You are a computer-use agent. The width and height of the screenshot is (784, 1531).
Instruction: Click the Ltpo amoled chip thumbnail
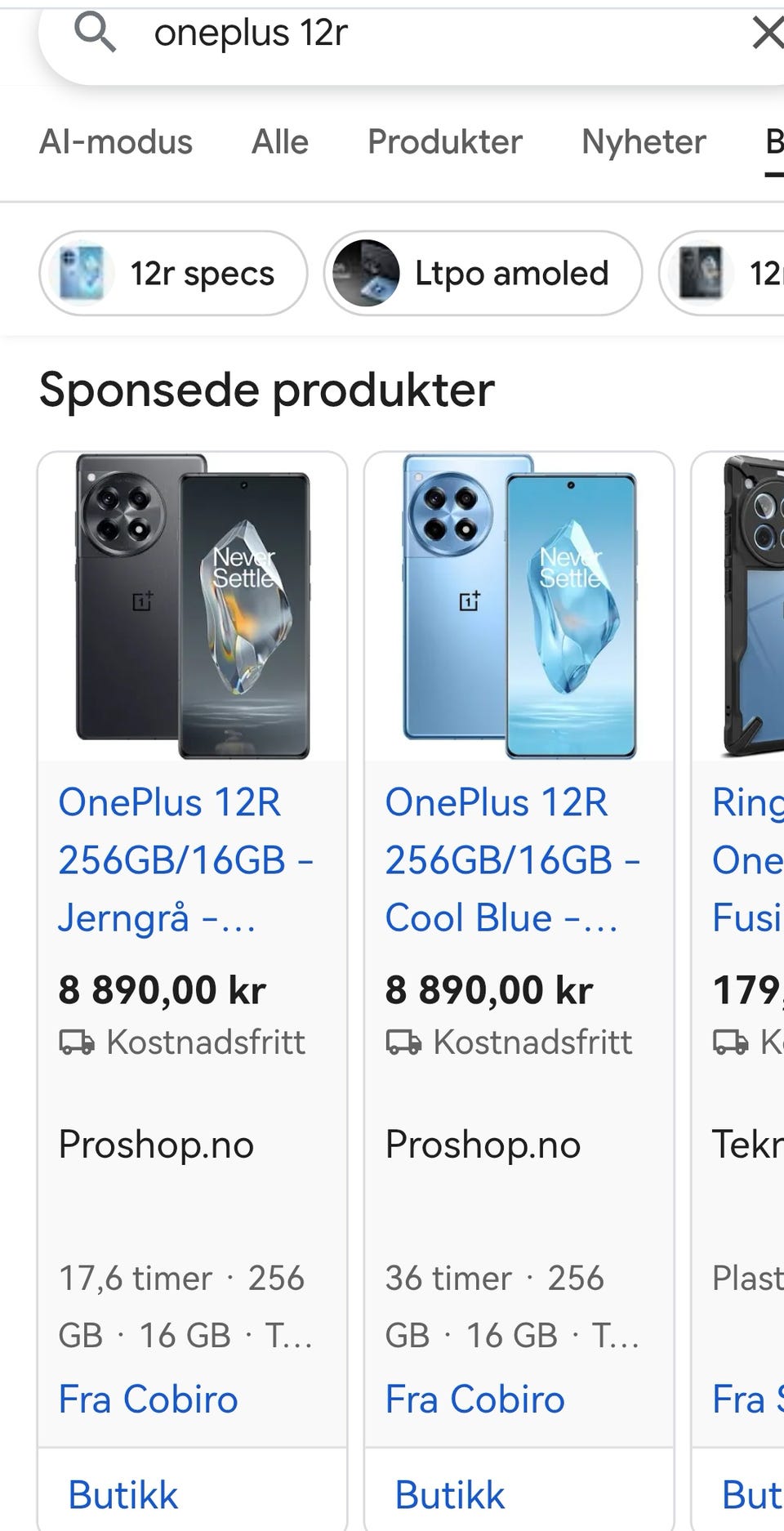[x=367, y=274]
